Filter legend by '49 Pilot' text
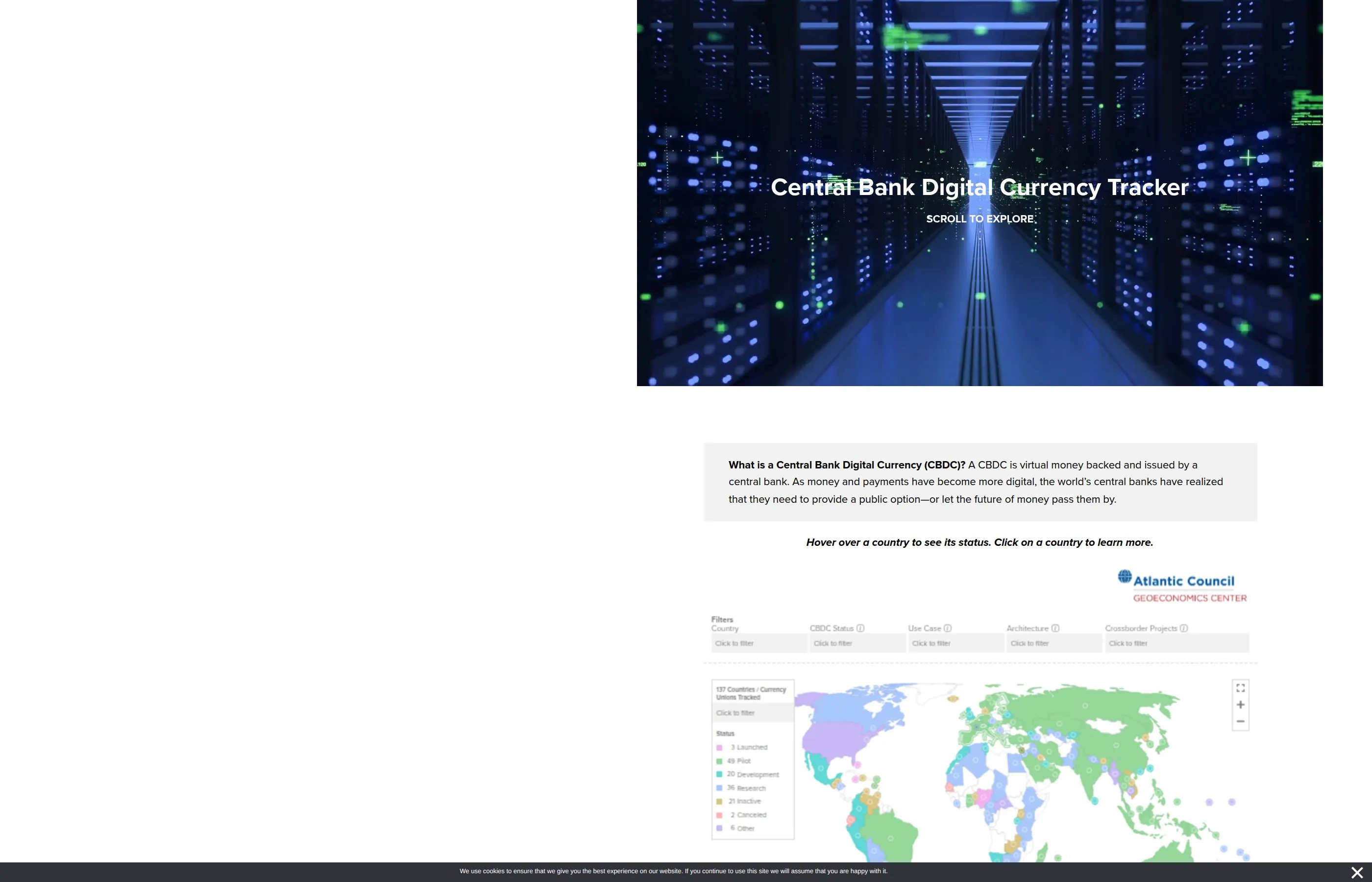 tap(739, 761)
